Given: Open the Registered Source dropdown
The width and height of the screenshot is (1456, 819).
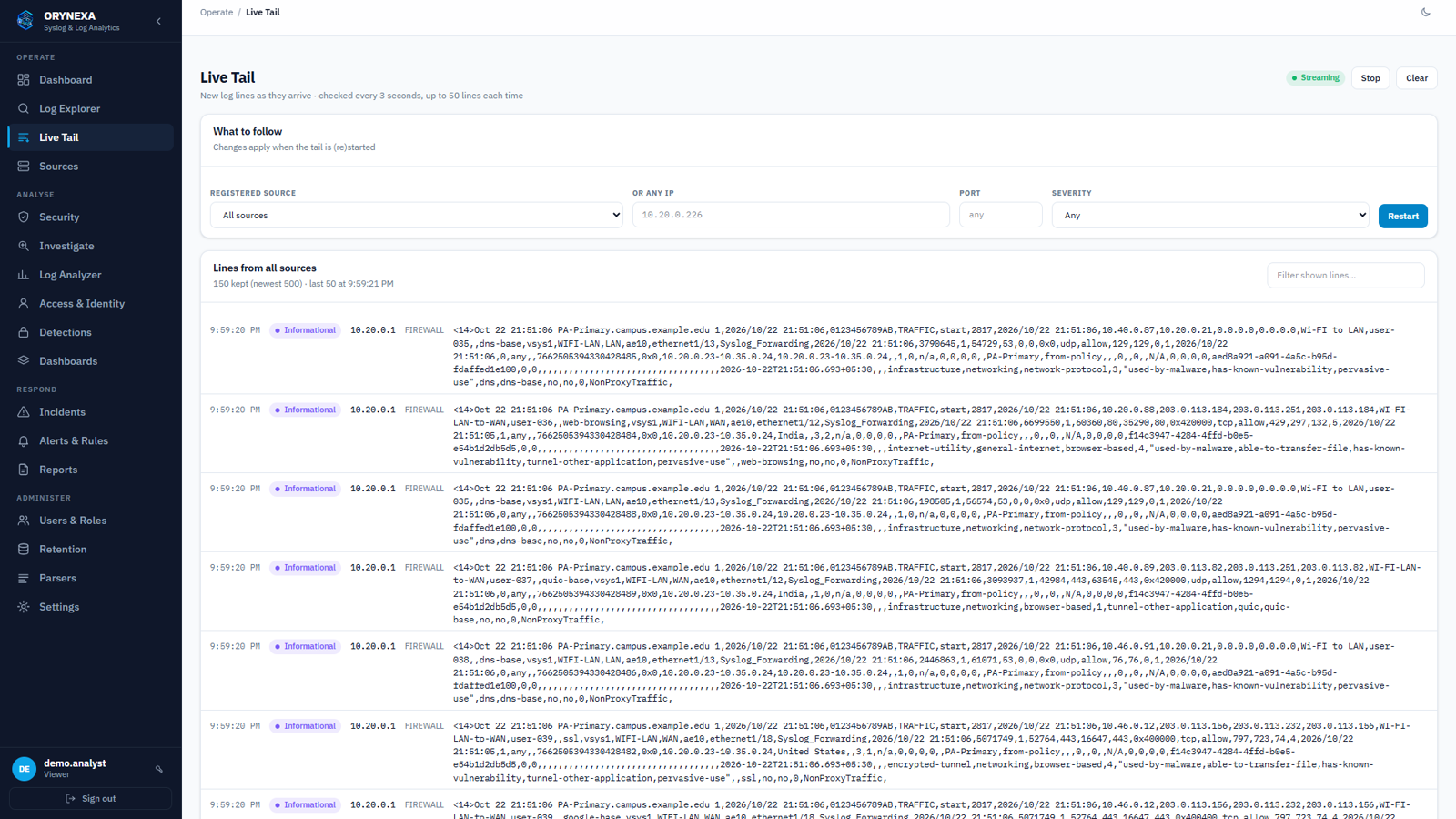Looking at the screenshot, I should tap(417, 216).
